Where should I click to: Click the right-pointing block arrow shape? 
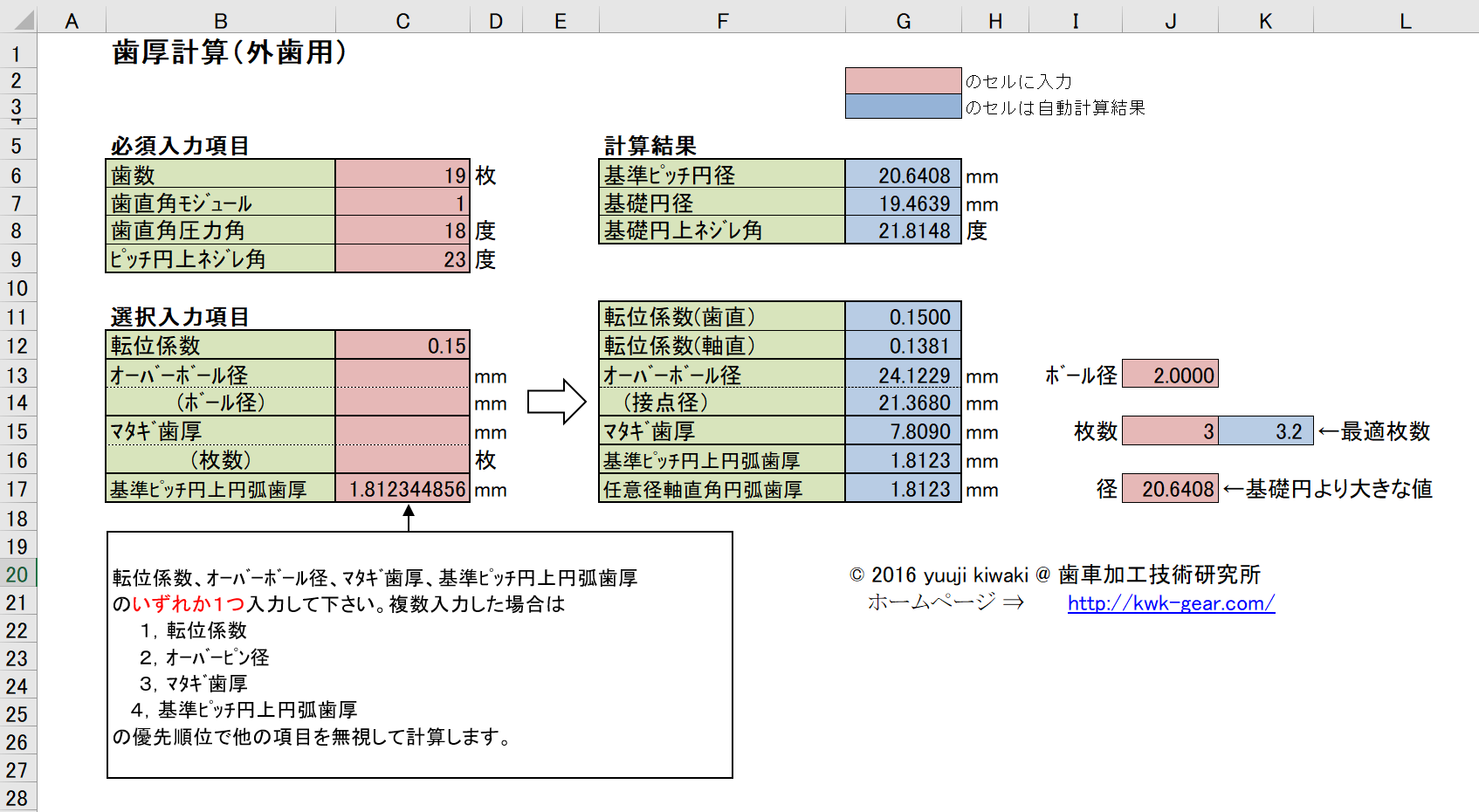coord(557,402)
